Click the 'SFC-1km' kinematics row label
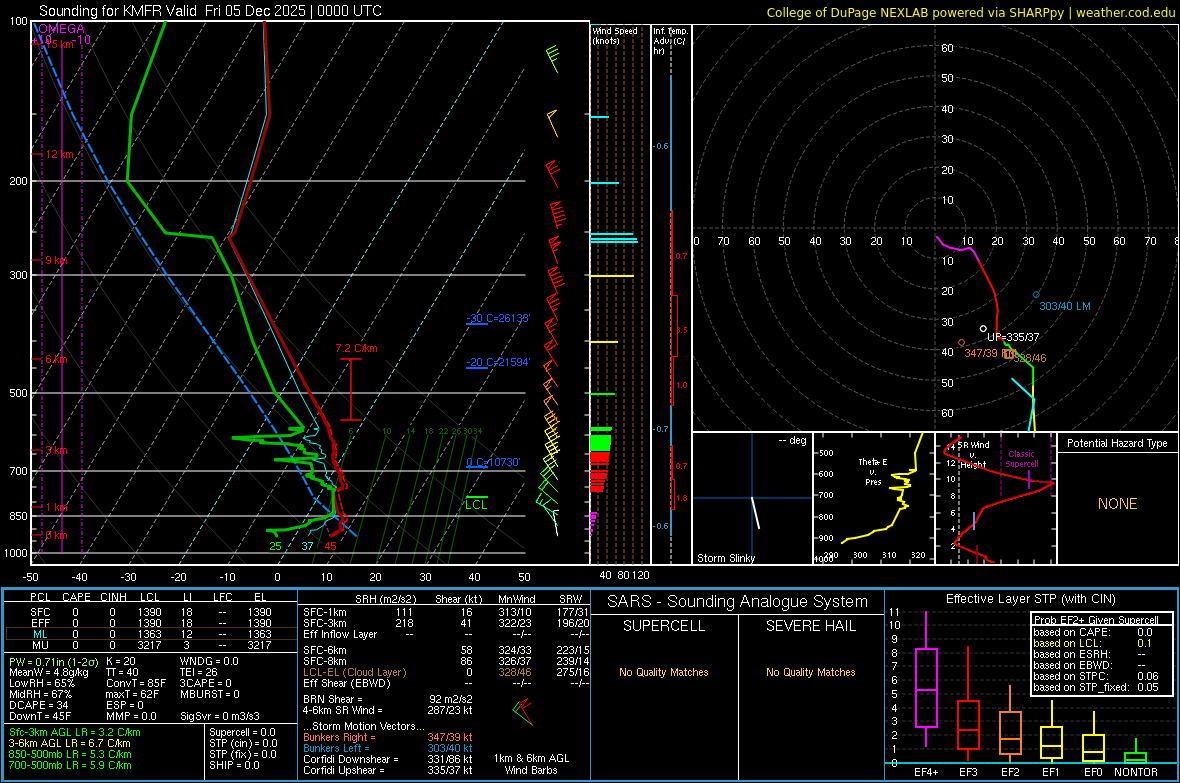Image resolution: width=1180 pixels, height=783 pixels. pyautogui.click(x=325, y=613)
